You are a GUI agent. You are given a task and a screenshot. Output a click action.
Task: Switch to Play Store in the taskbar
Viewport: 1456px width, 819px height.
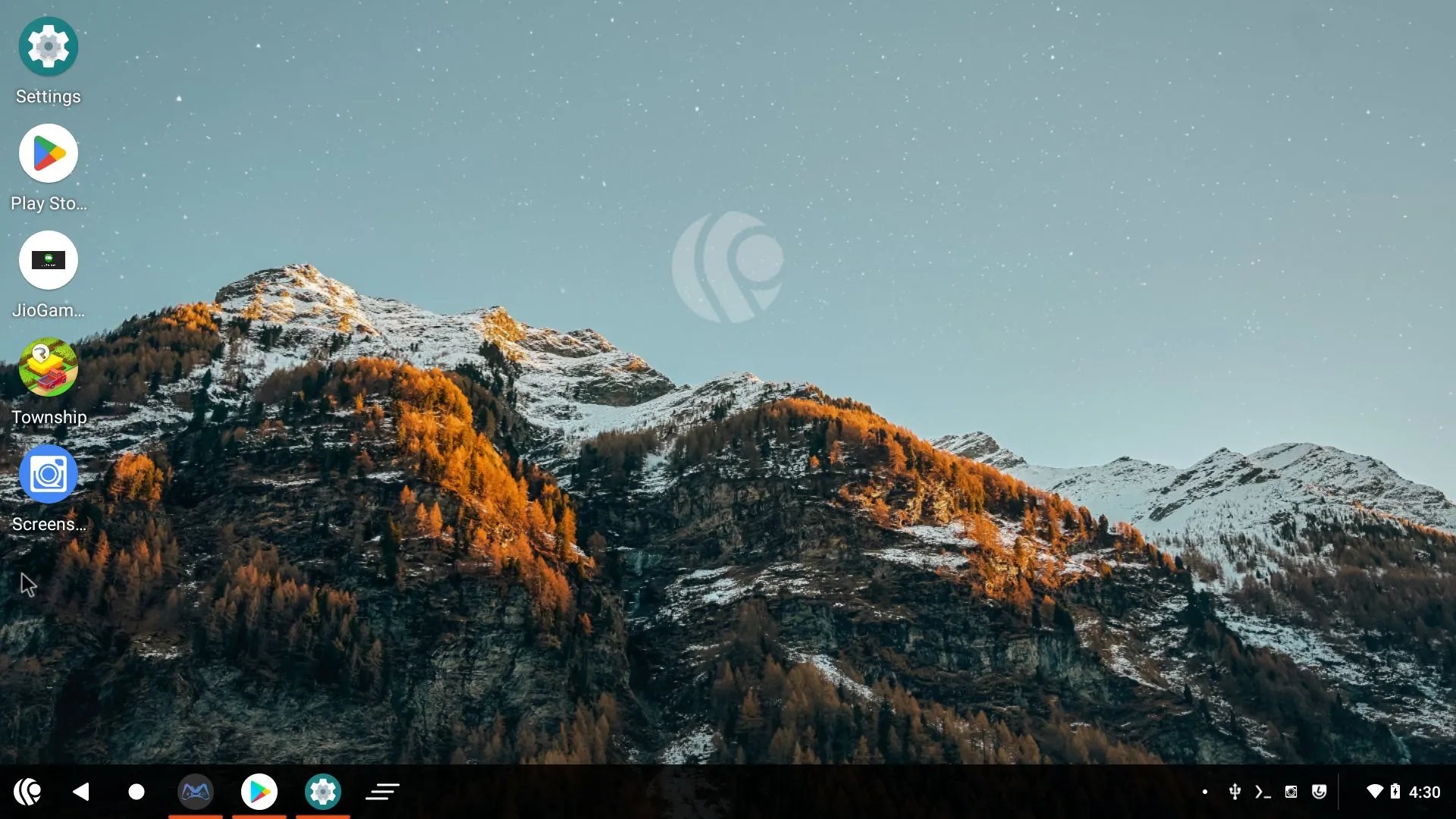pyautogui.click(x=259, y=792)
